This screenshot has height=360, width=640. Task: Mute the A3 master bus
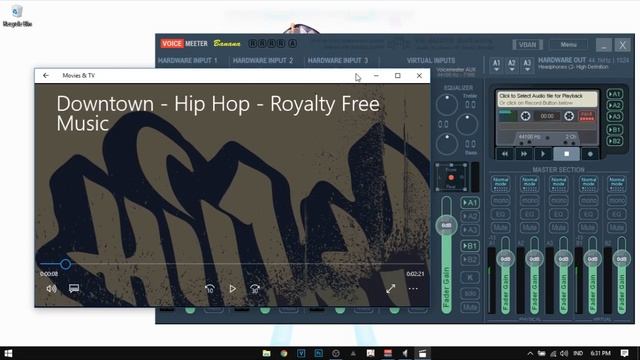pyautogui.click(x=558, y=227)
